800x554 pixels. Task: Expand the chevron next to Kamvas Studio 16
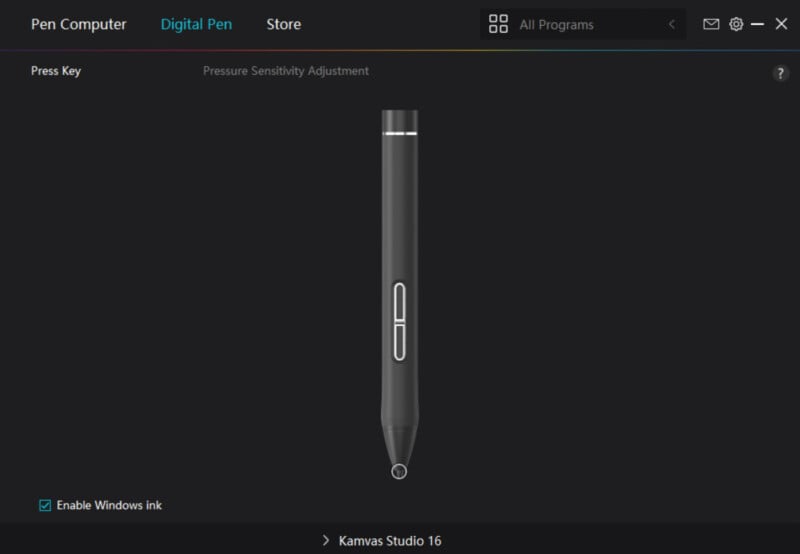[326, 540]
